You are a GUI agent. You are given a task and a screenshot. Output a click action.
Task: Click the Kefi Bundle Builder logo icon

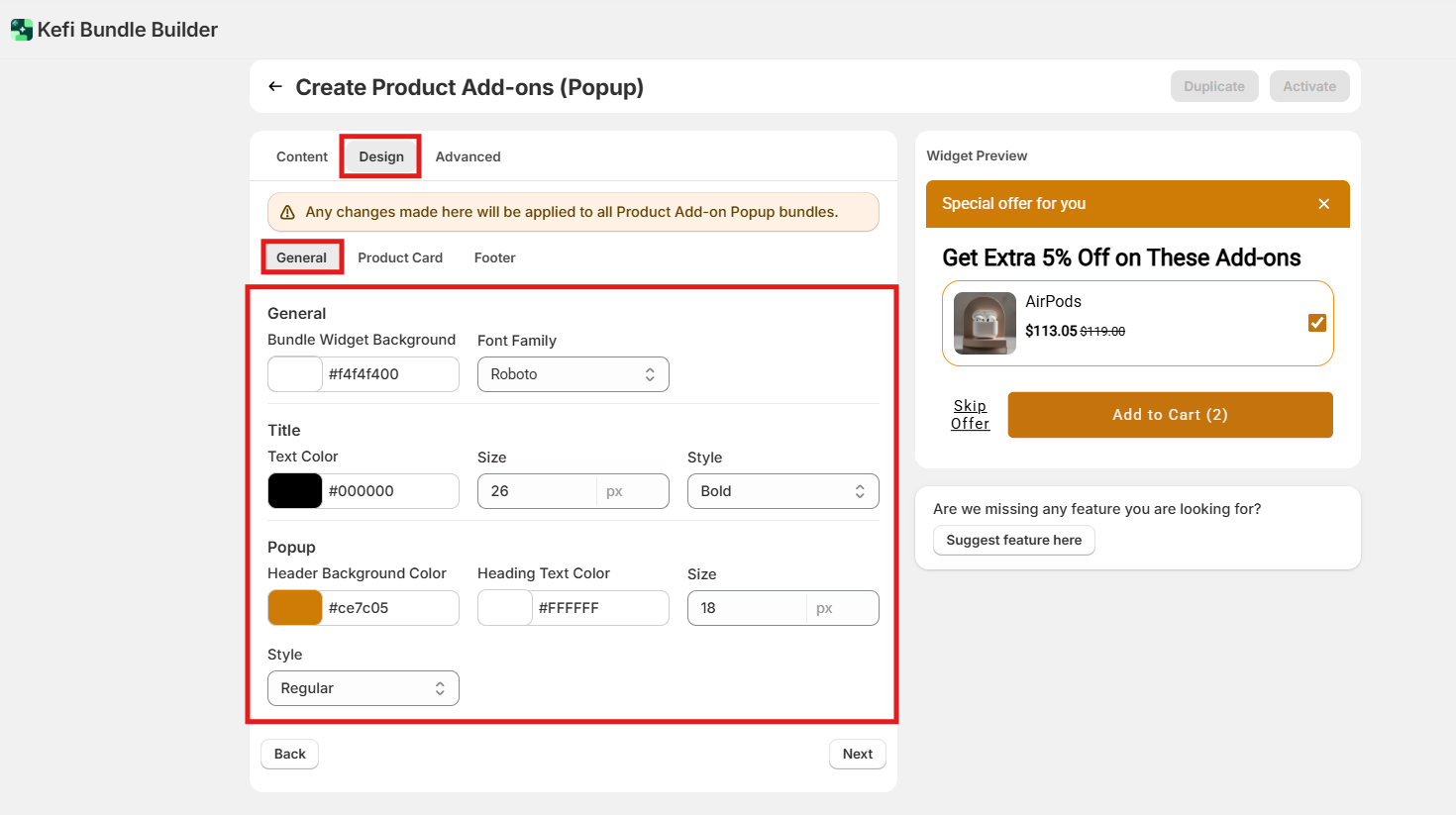point(22,30)
